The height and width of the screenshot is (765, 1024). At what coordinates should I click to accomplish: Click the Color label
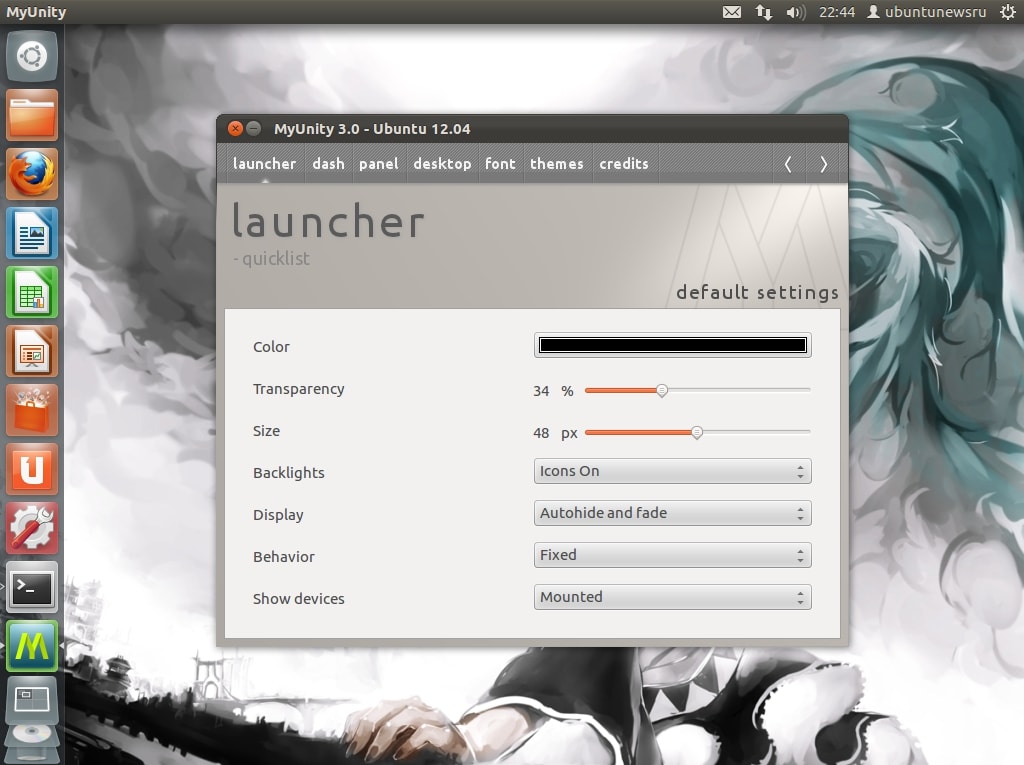271,347
